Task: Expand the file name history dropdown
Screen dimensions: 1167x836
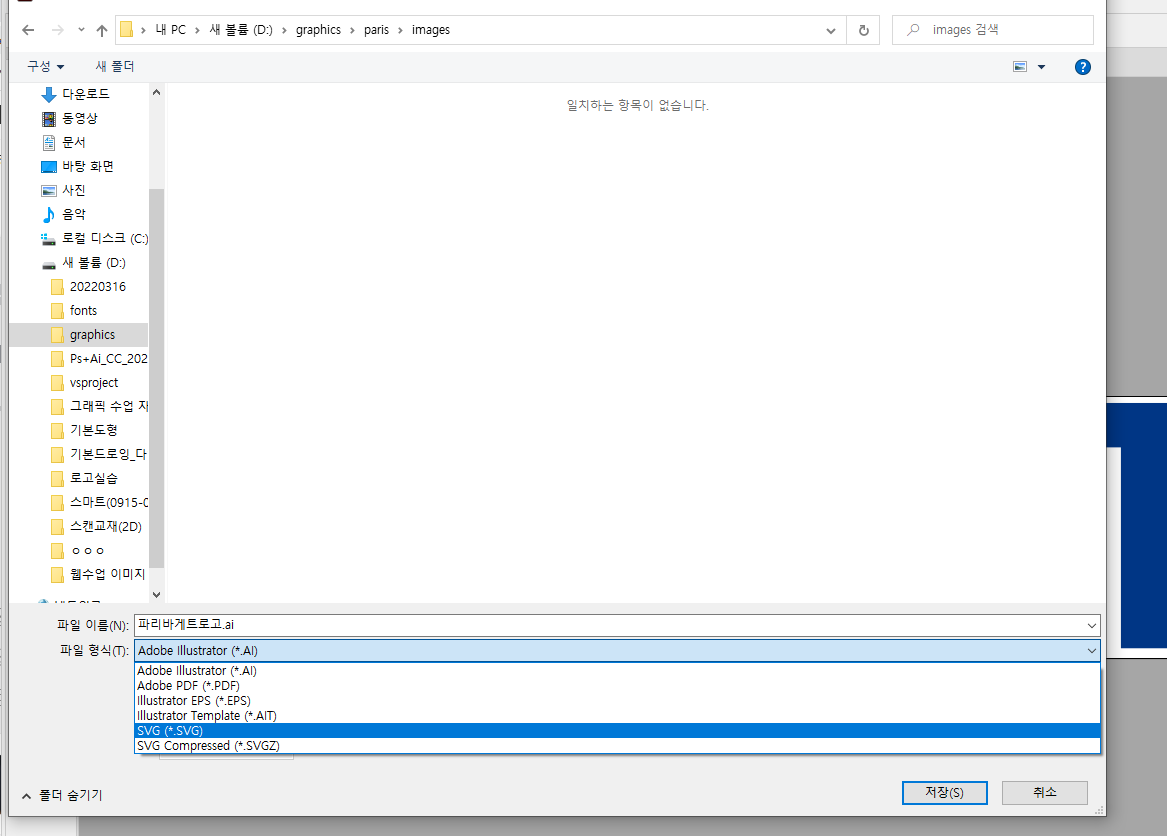Action: pyautogui.click(x=1091, y=625)
